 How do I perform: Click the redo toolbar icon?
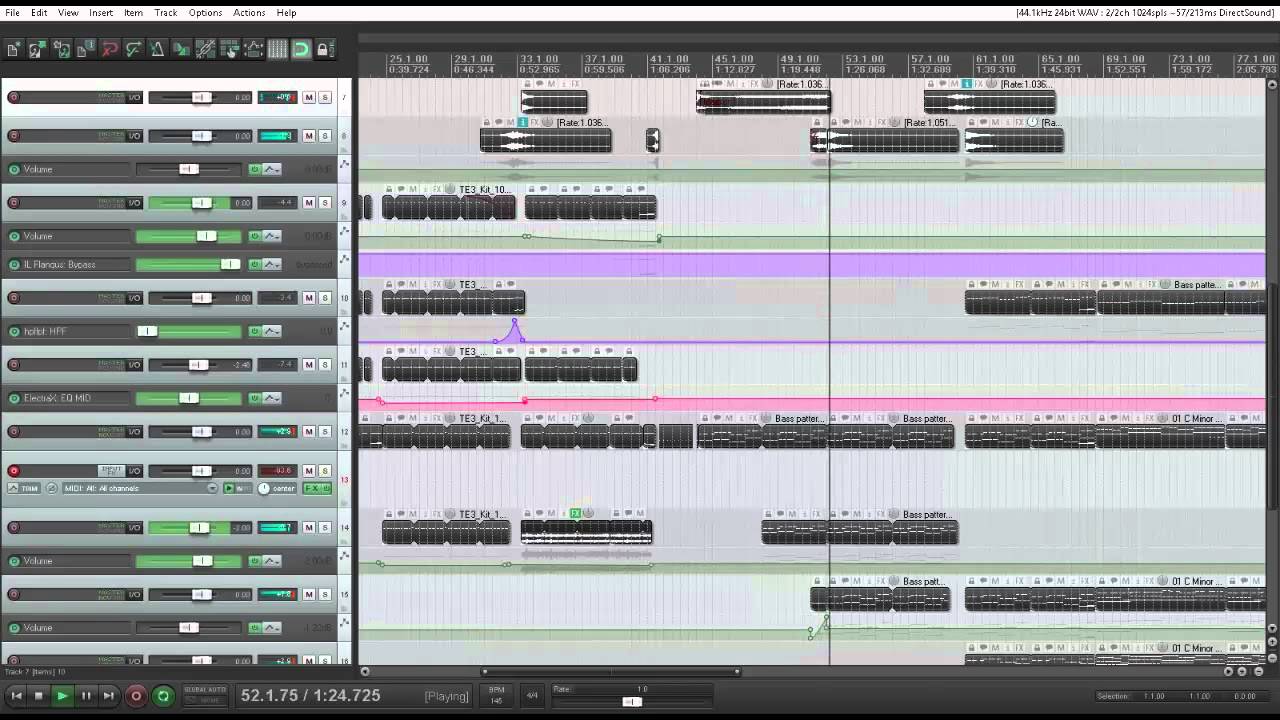pyautogui.click(x=133, y=49)
